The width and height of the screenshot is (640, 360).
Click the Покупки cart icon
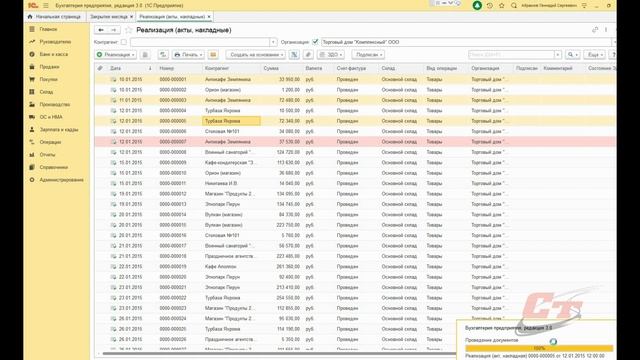point(32,79)
